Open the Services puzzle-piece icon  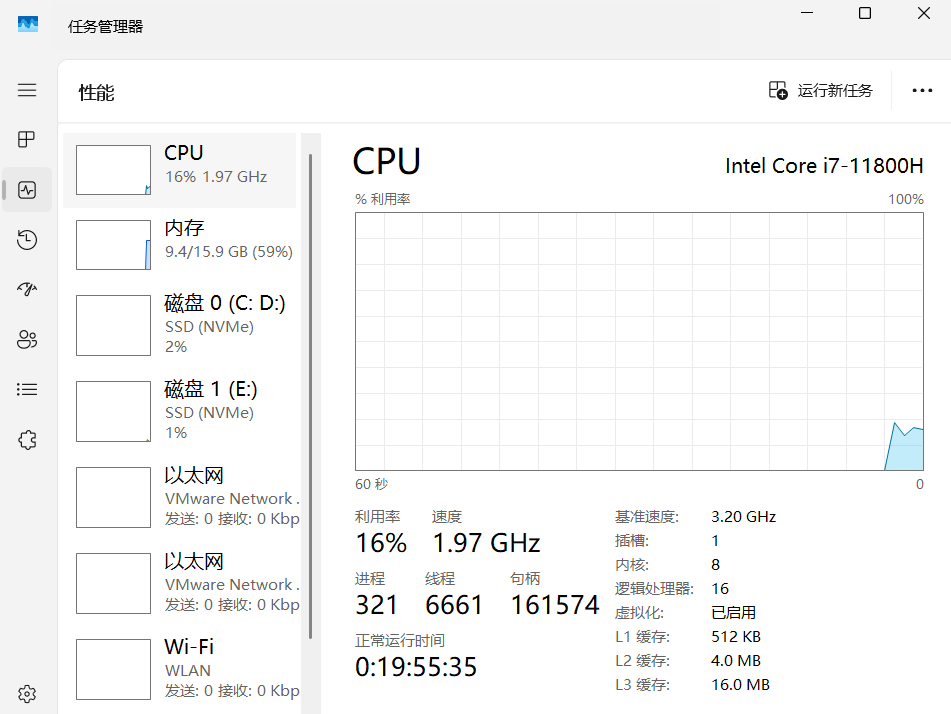click(x=27, y=439)
